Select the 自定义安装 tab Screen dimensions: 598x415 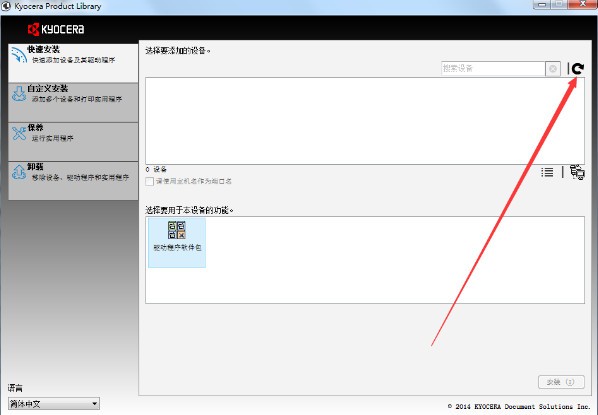[73, 103]
